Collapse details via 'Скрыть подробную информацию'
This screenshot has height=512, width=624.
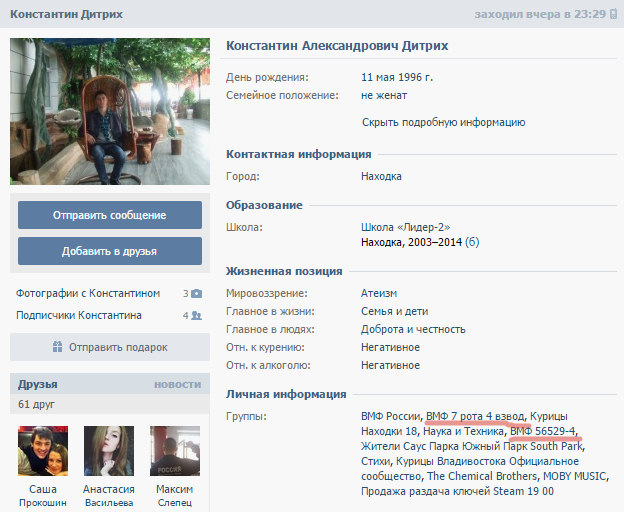tap(443, 122)
